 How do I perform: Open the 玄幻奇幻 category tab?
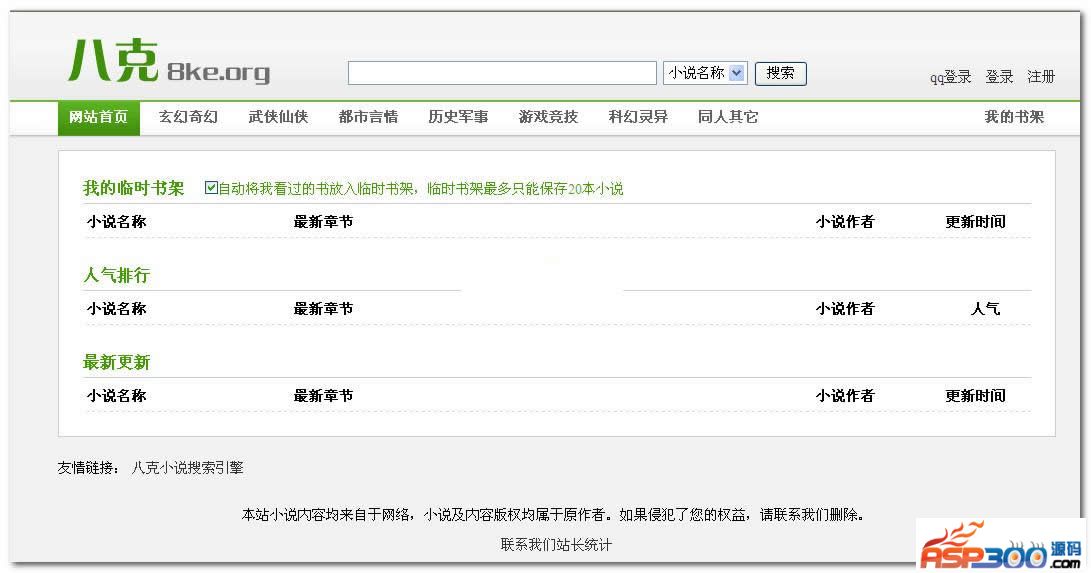[x=188, y=117]
